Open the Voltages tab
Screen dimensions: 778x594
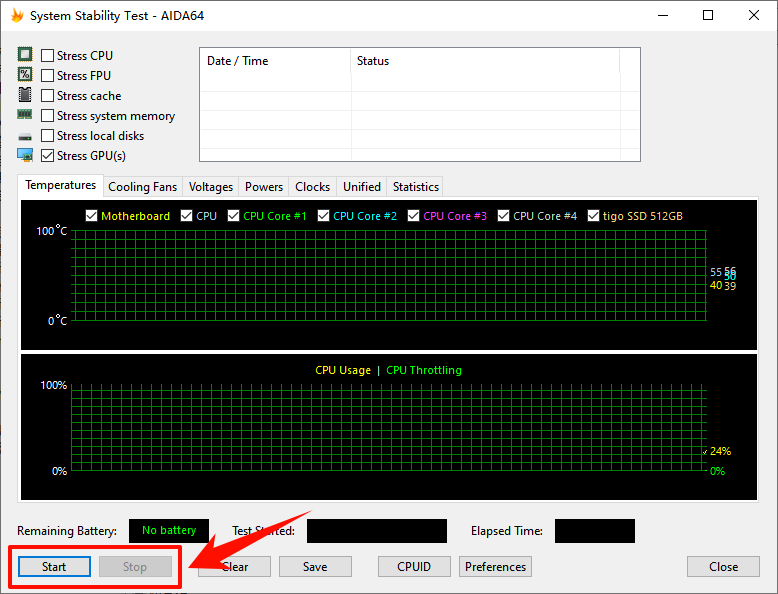(210, 187)
